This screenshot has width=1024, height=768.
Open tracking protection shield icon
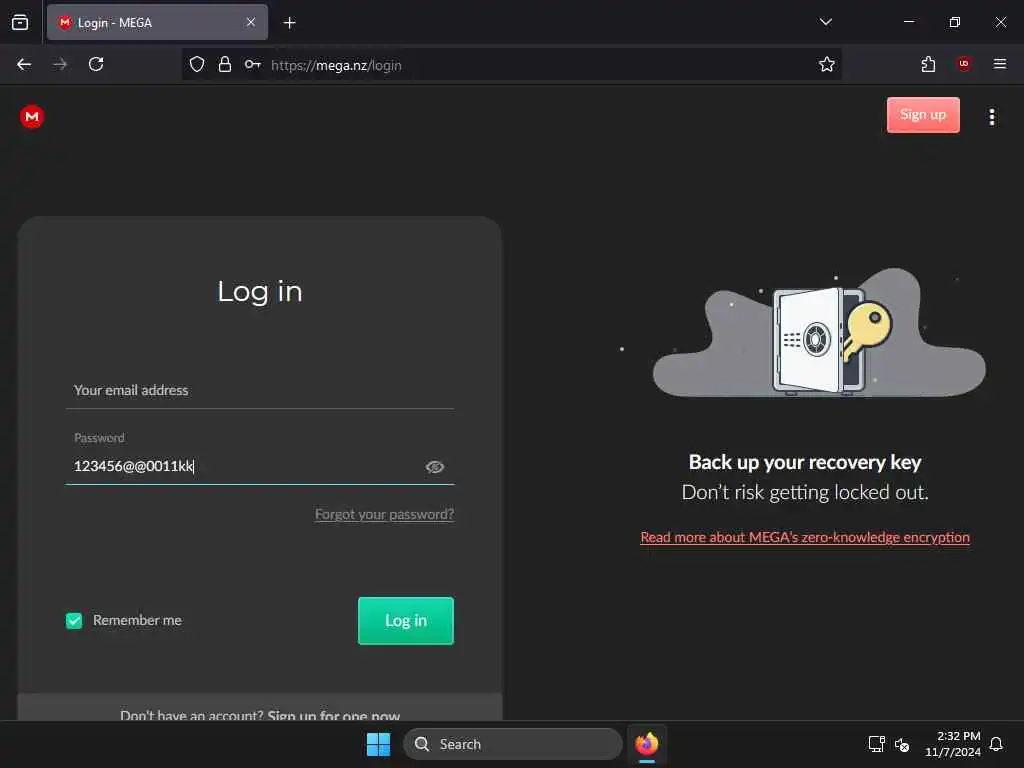click(x=197, y=64)
